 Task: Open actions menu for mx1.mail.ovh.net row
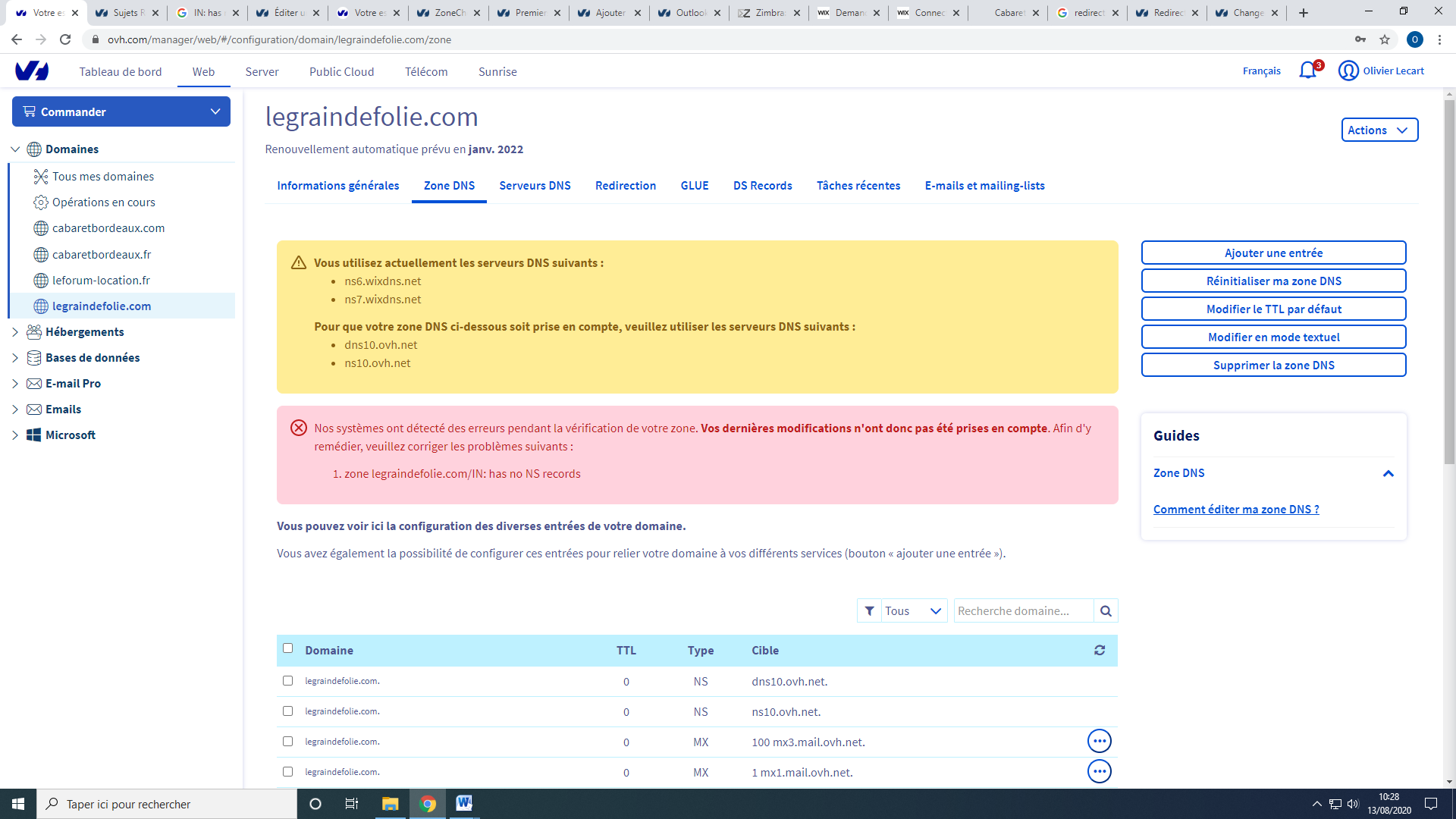(1099, 771)
